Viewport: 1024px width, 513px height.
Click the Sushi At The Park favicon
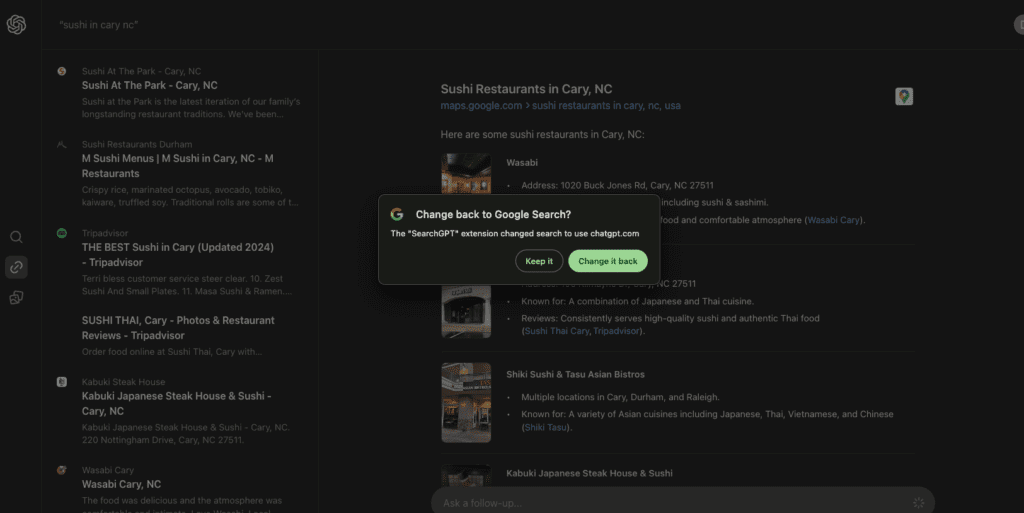(61, 71)
